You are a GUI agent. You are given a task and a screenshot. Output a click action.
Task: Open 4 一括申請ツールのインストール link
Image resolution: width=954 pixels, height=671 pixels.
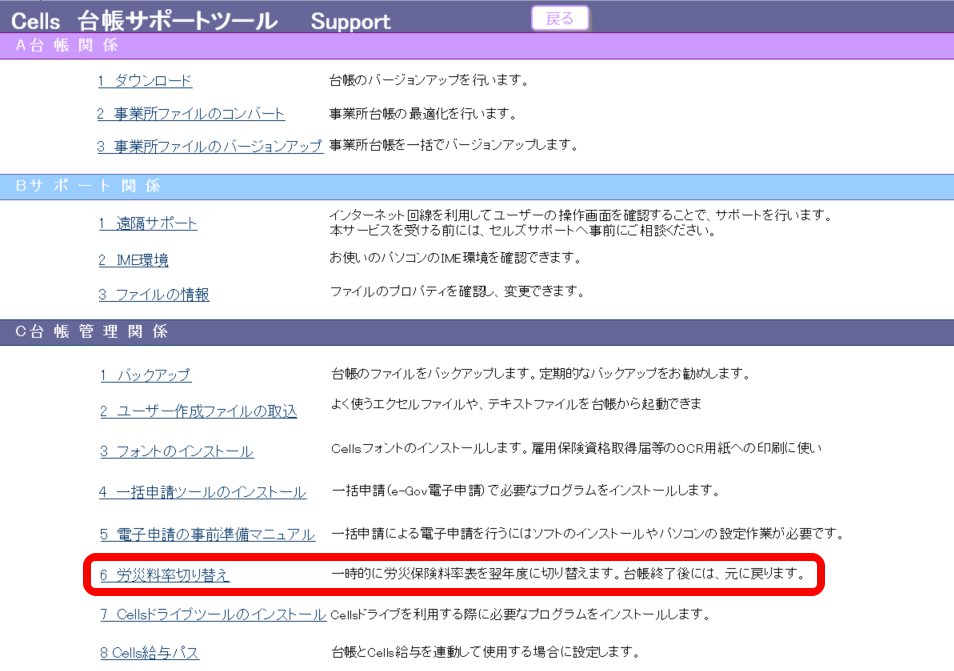pos(203,492)
